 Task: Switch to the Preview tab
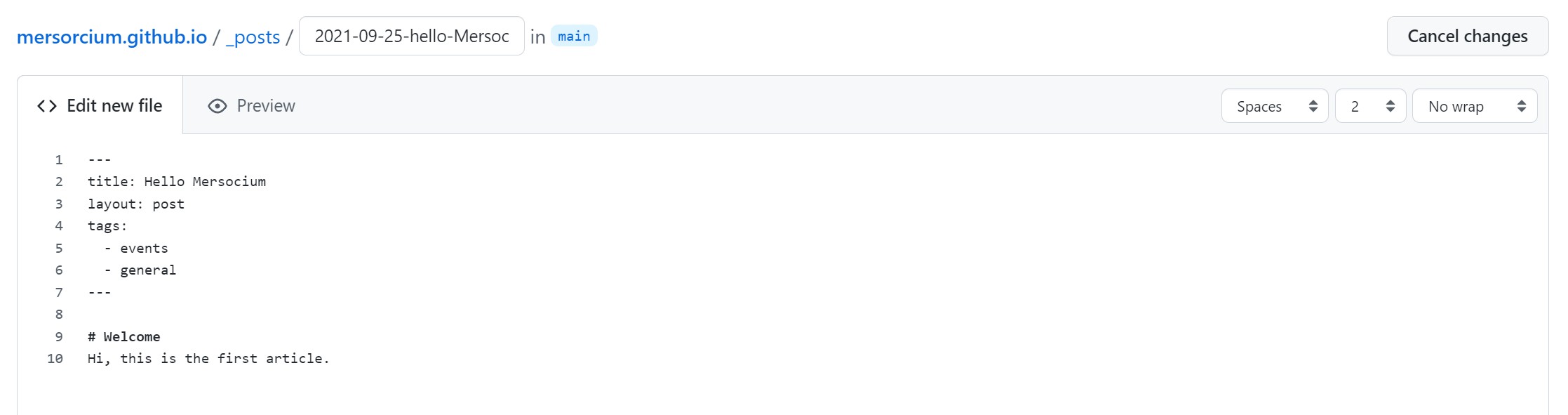pyautogui.click(x=252, y=106)
